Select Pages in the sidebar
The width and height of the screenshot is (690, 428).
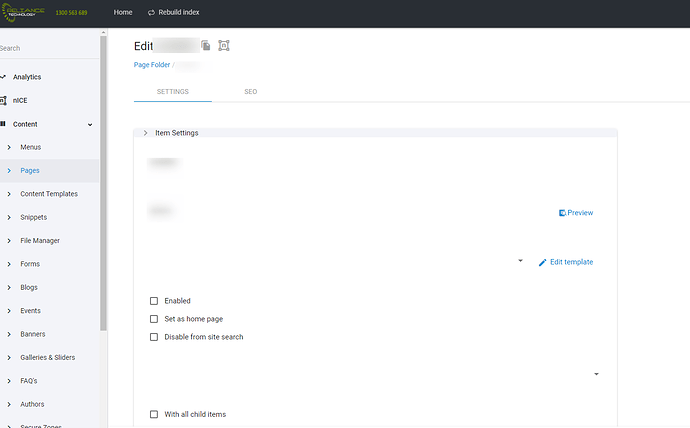tap(30, 171)
